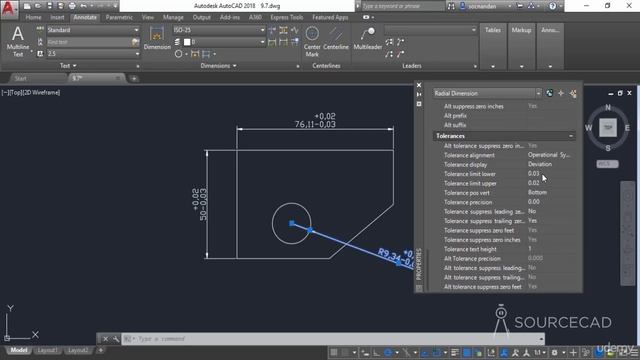Click the dimension layer white color swatch
Viewport: 640px width, 360px height.
pyautogui.click(x=187, y=42)
